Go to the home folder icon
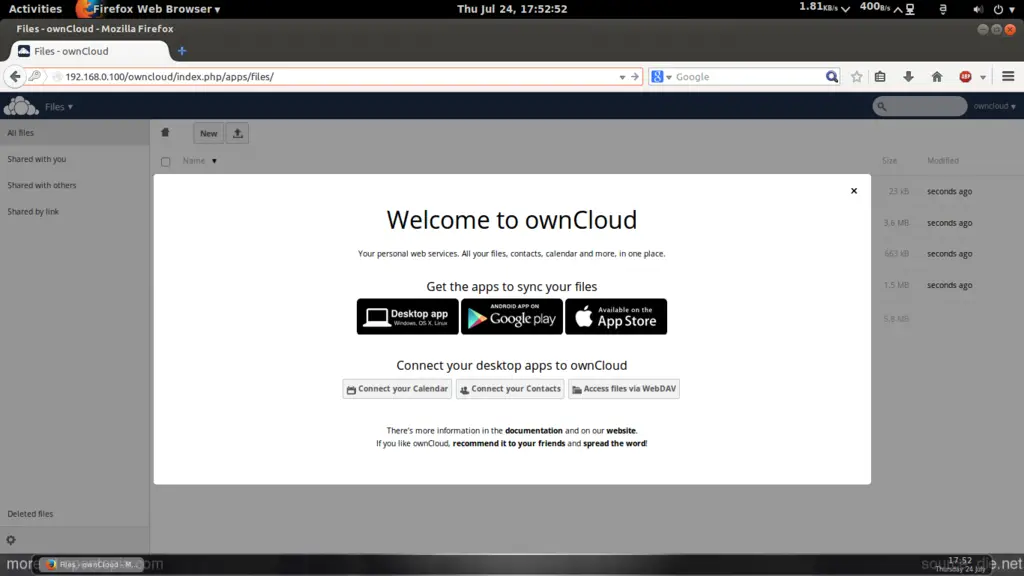This screenshot has width=1024, height=576. (166, 133)
